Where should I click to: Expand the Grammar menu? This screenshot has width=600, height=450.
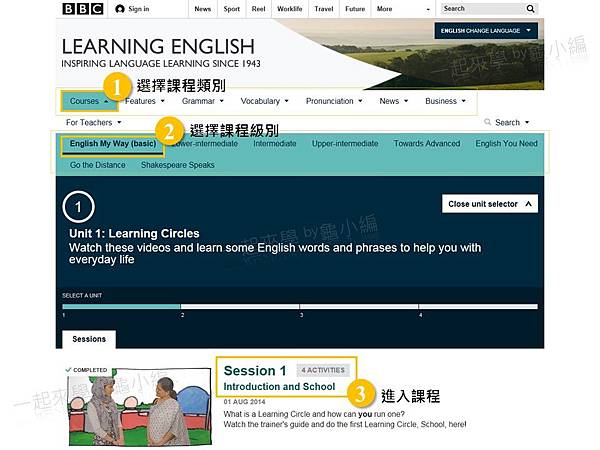tap(202, 101)
